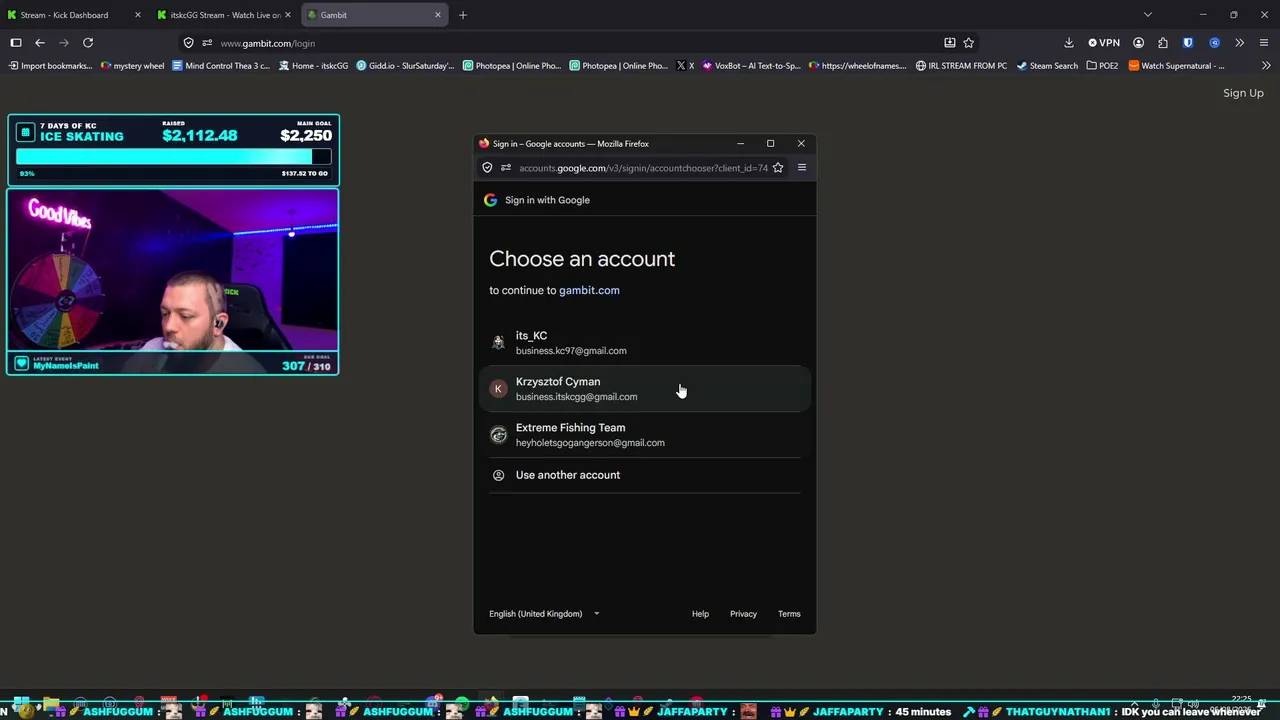The height and width of the screenshot is (720, 1280).
Task: Choose the Krzysztof Cyman account
Action: tap(645, 389)
